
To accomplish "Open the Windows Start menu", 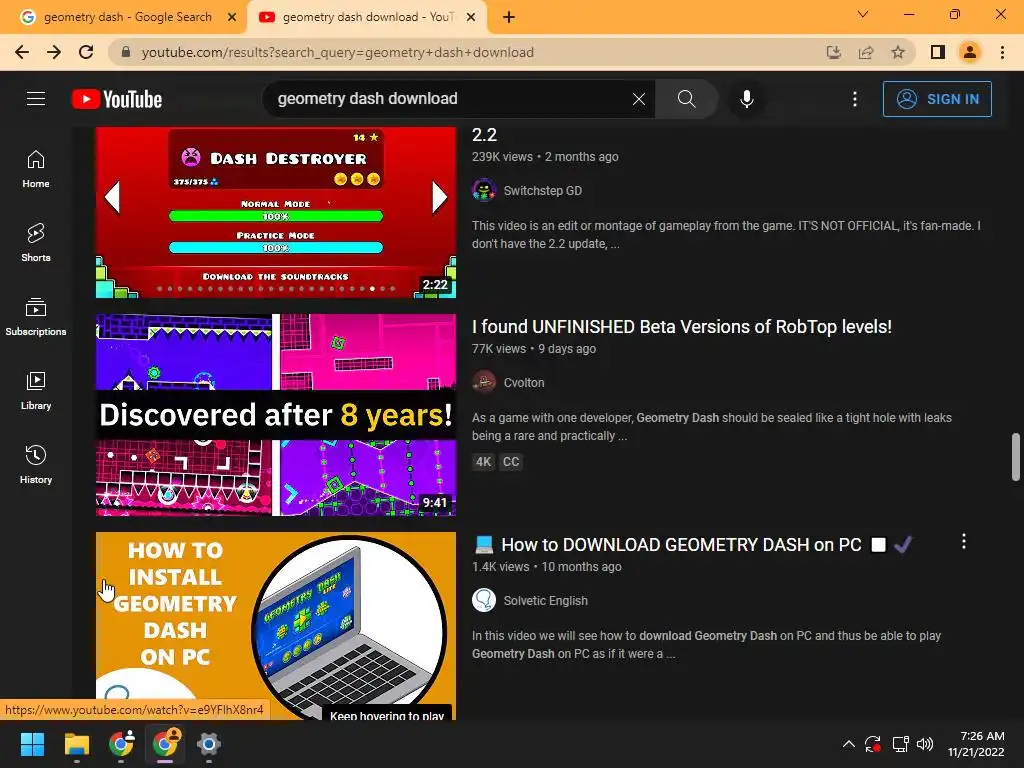I will [x=32, y=744].
